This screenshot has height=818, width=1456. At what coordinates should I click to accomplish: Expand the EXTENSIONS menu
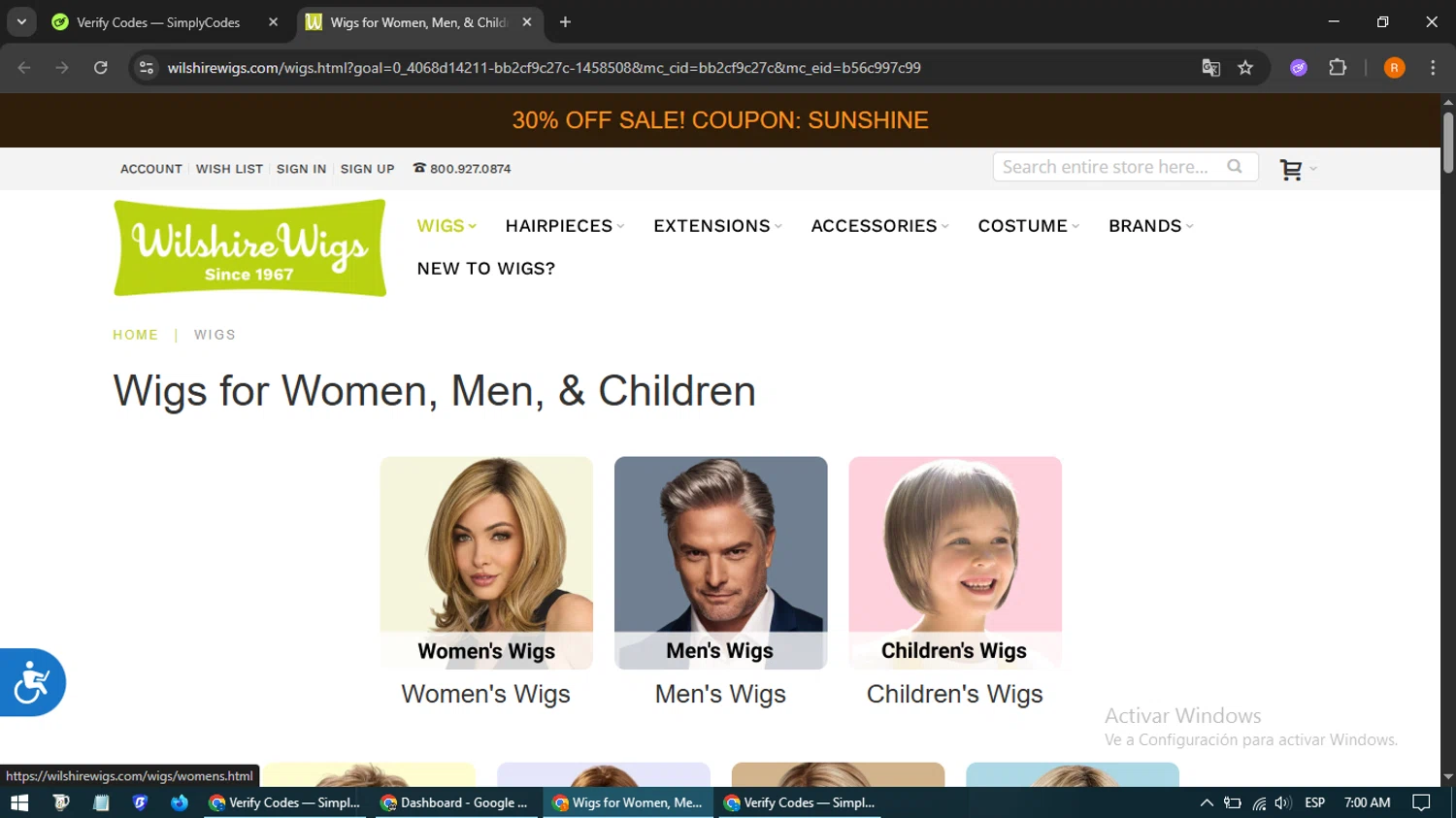717,226
